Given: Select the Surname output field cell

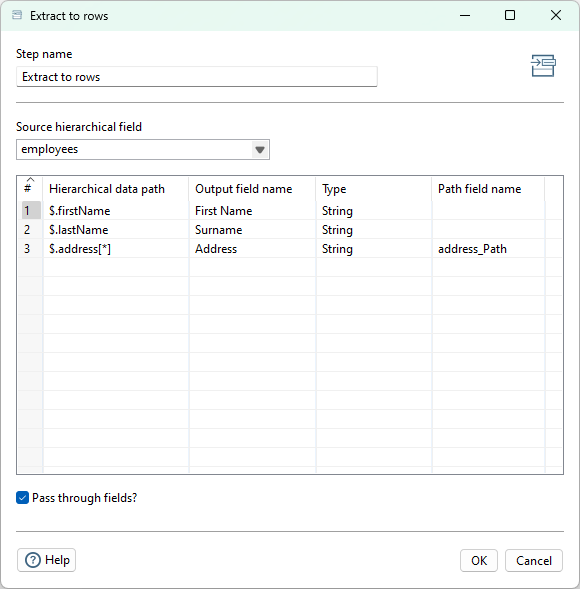Looking at the screenshot, I should pos(252,230).
